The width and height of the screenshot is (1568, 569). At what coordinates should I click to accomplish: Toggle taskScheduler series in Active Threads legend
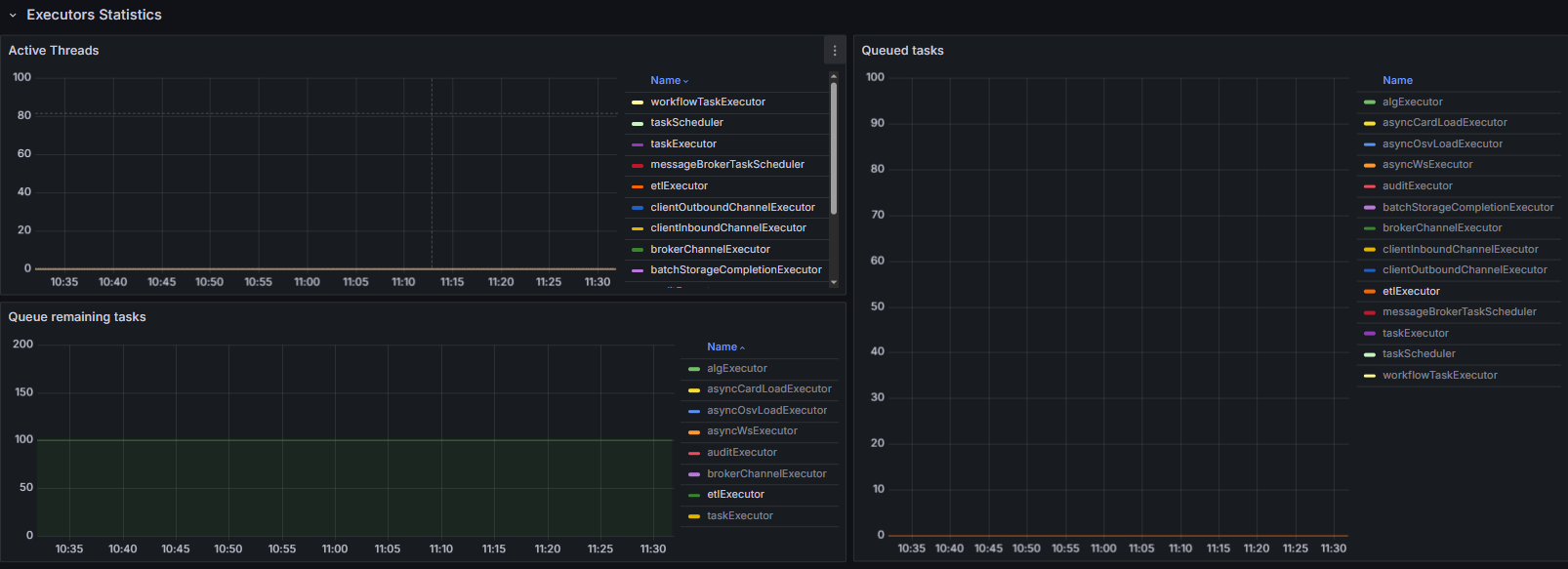[x=686, y=123]
